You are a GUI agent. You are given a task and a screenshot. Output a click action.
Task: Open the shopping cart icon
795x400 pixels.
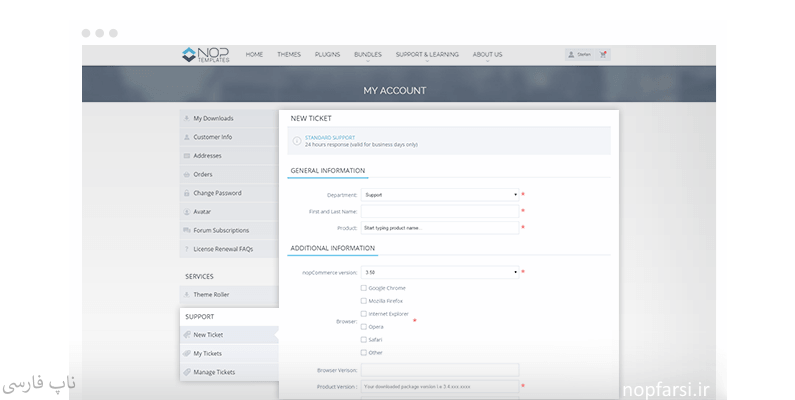click(603, 55)
